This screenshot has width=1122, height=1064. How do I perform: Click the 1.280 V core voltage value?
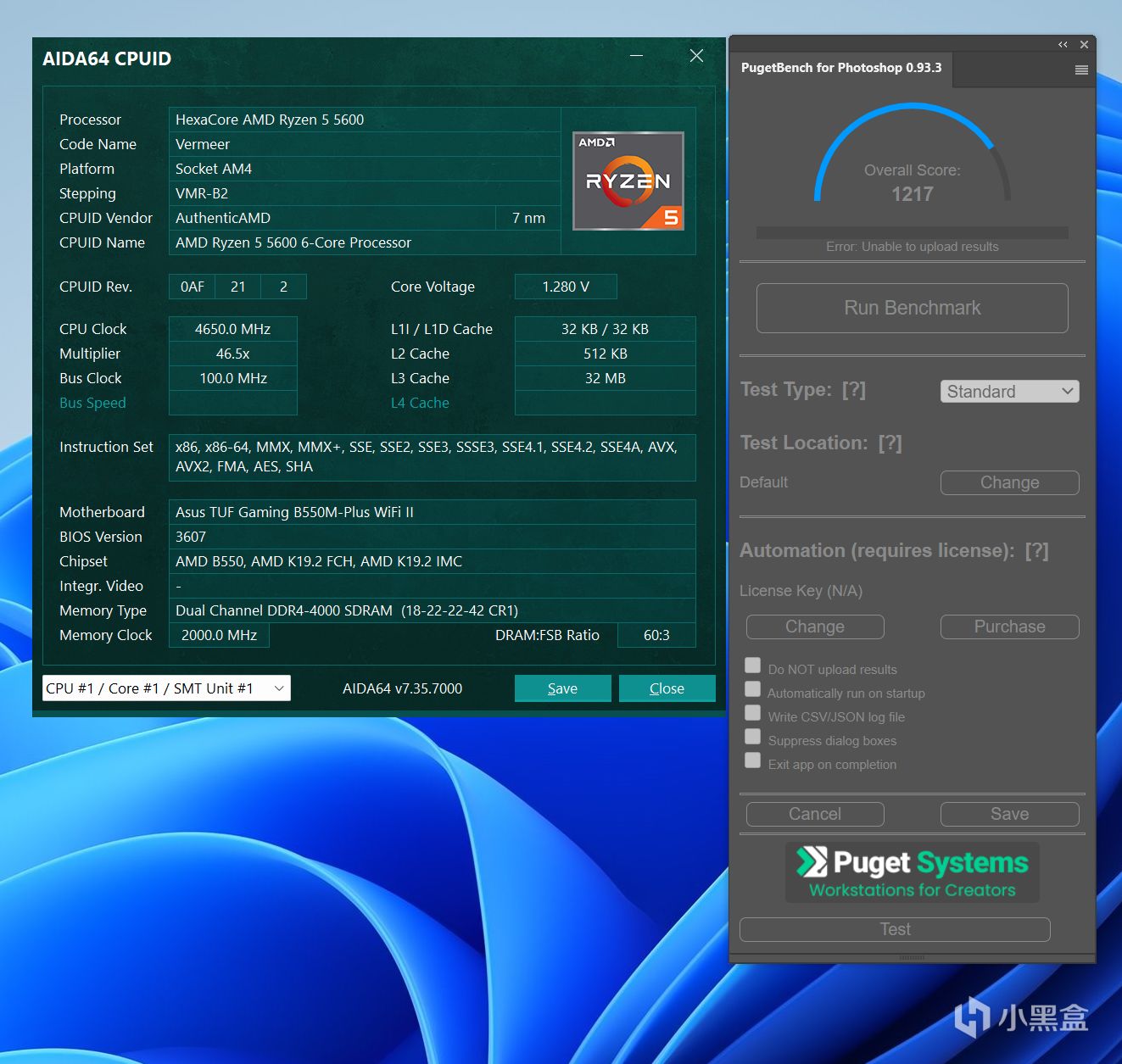(x=566, y=287)
